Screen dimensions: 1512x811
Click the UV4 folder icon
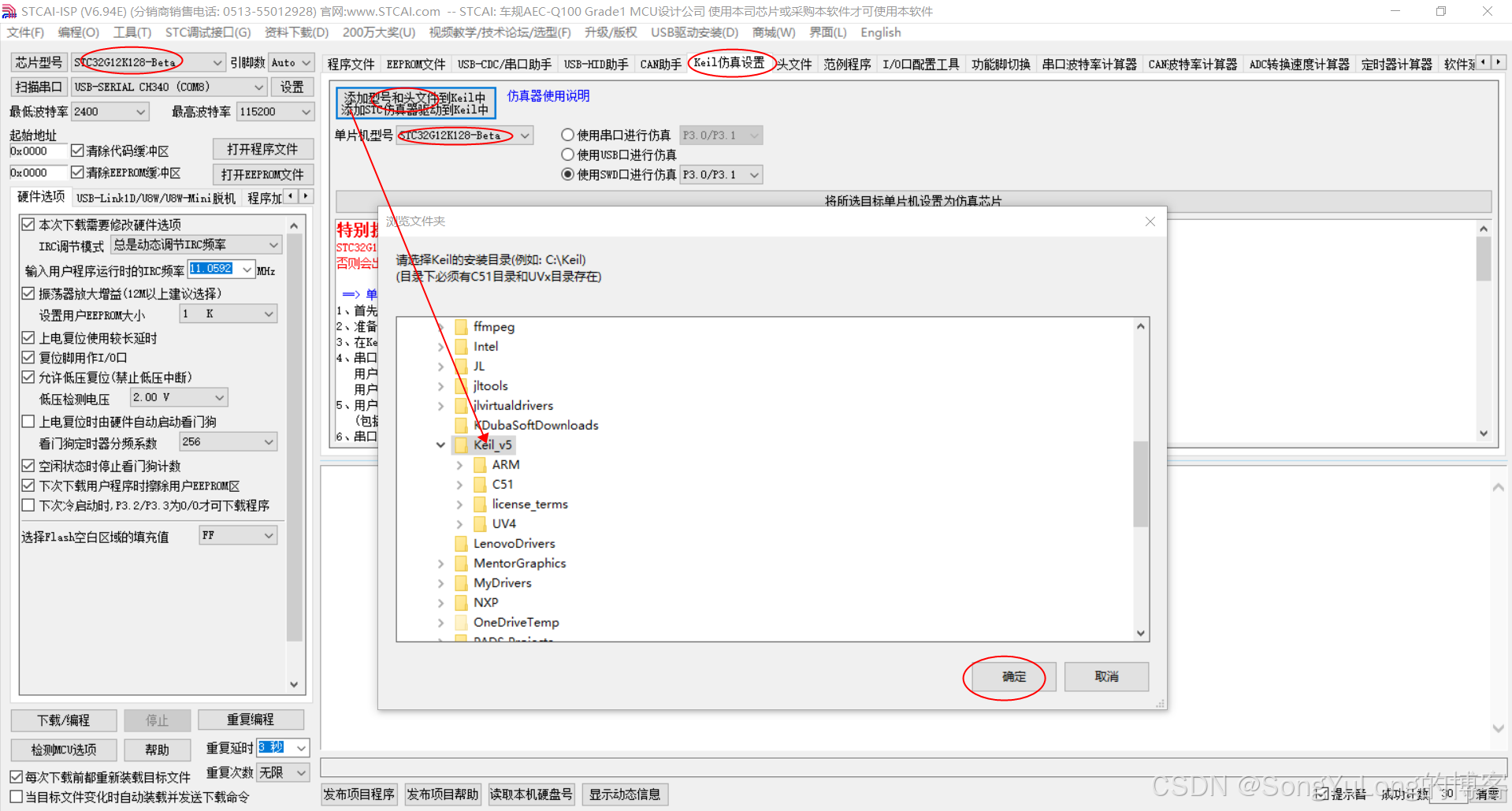(481, 524)
